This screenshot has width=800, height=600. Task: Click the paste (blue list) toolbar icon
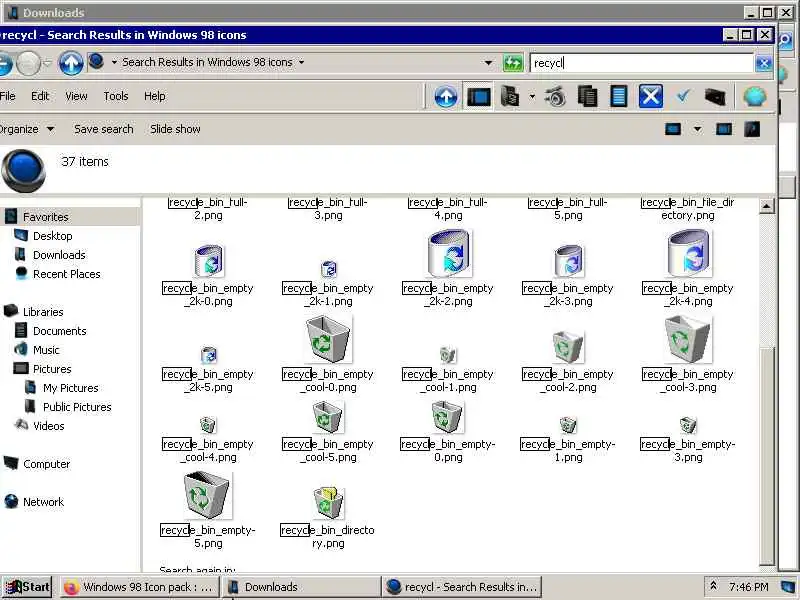(618, 96)
